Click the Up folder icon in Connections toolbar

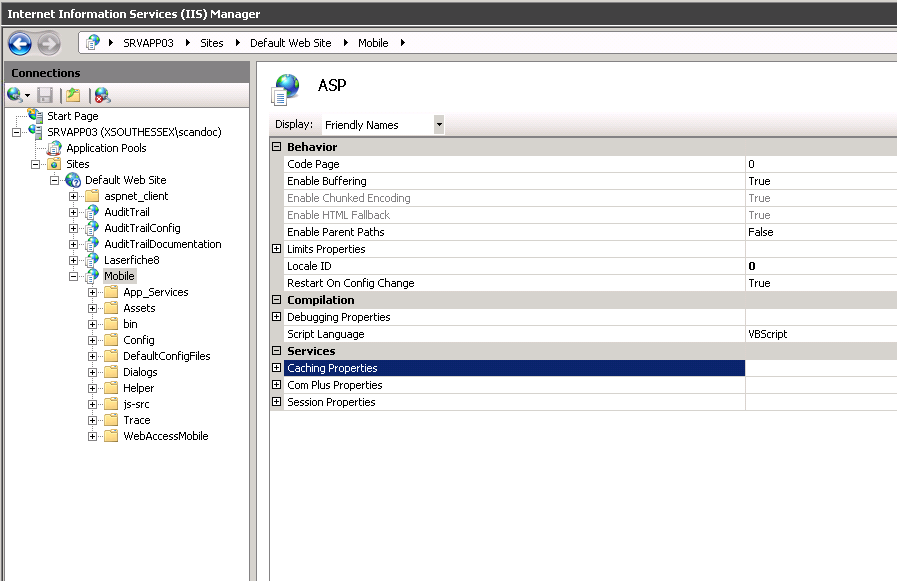point(73,95)
